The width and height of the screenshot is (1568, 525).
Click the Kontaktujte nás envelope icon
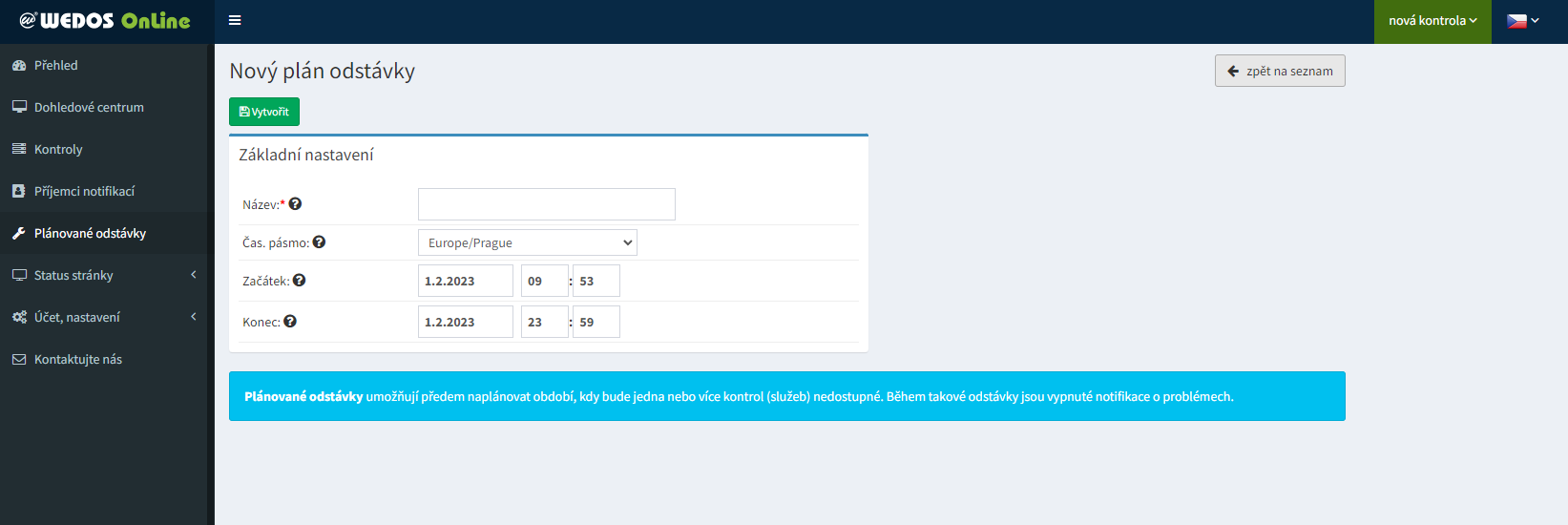click(x=19, y=359)
